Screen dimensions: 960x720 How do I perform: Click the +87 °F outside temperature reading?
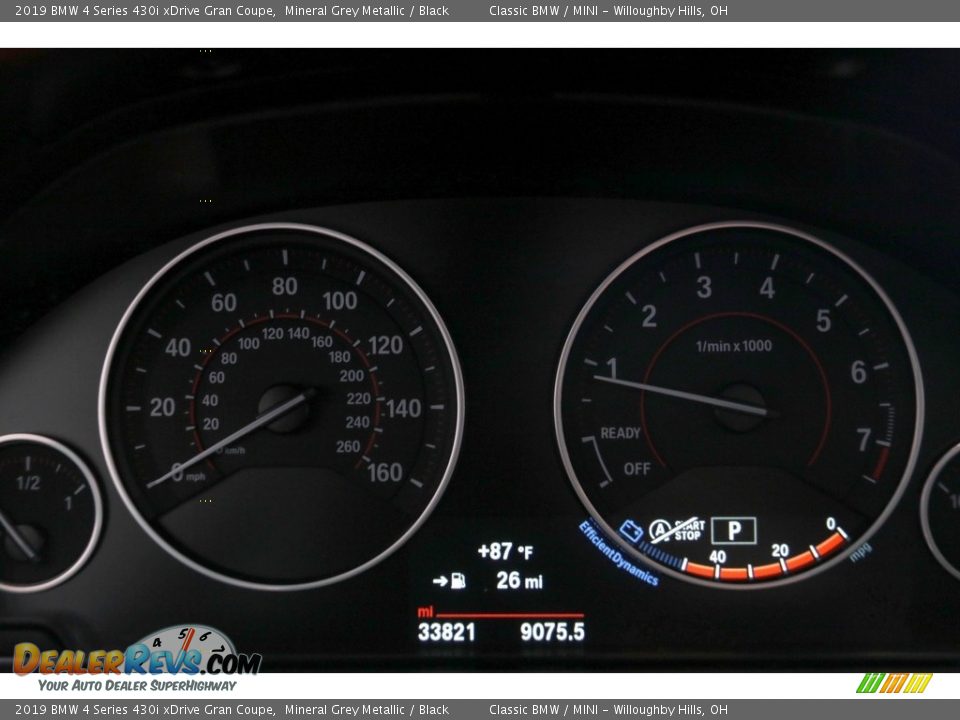point(505,552)
